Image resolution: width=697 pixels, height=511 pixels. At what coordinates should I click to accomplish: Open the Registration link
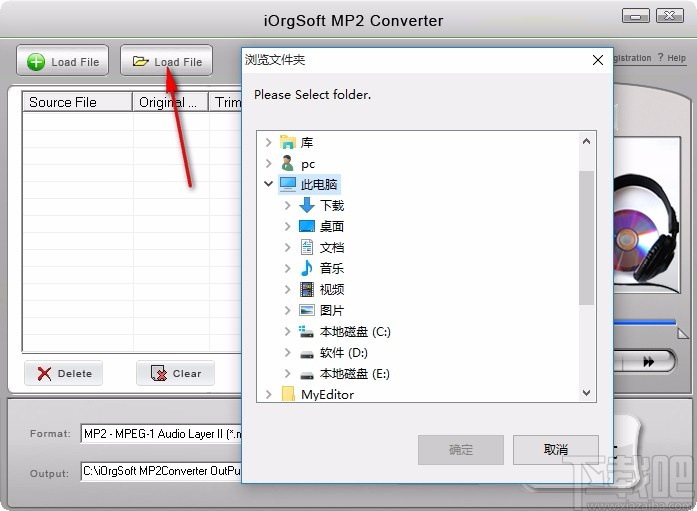pyautogui.click(x=632, y=58)
